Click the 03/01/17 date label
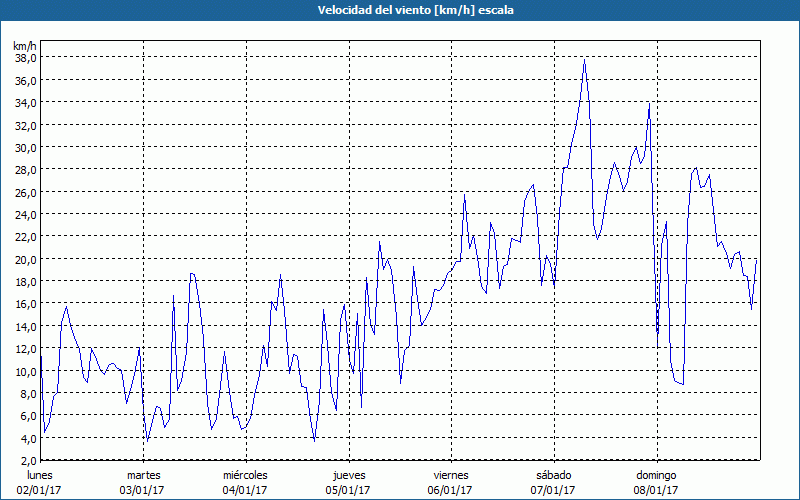This screenshot has height=500, width=800. 143,490
